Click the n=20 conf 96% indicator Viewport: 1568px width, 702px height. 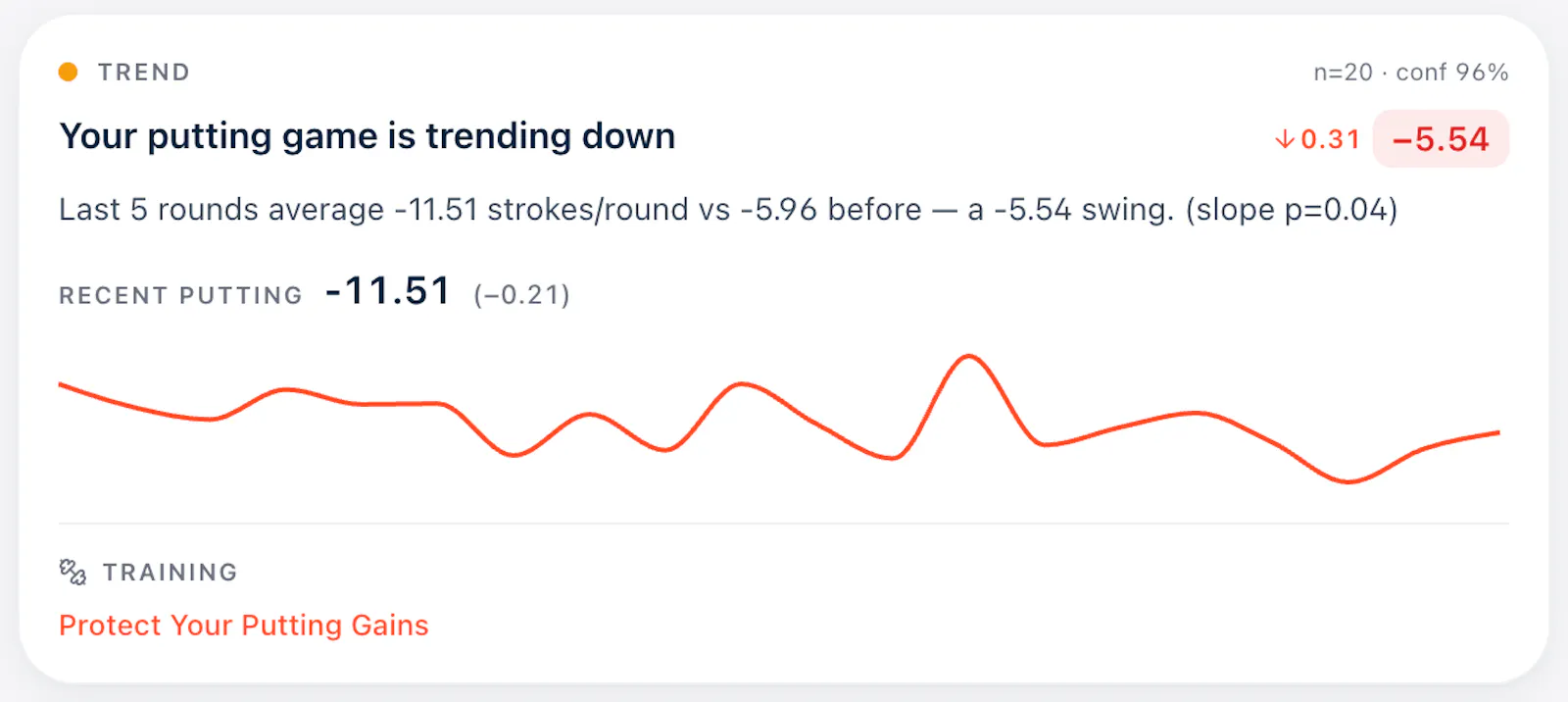tap(1410, 73)
